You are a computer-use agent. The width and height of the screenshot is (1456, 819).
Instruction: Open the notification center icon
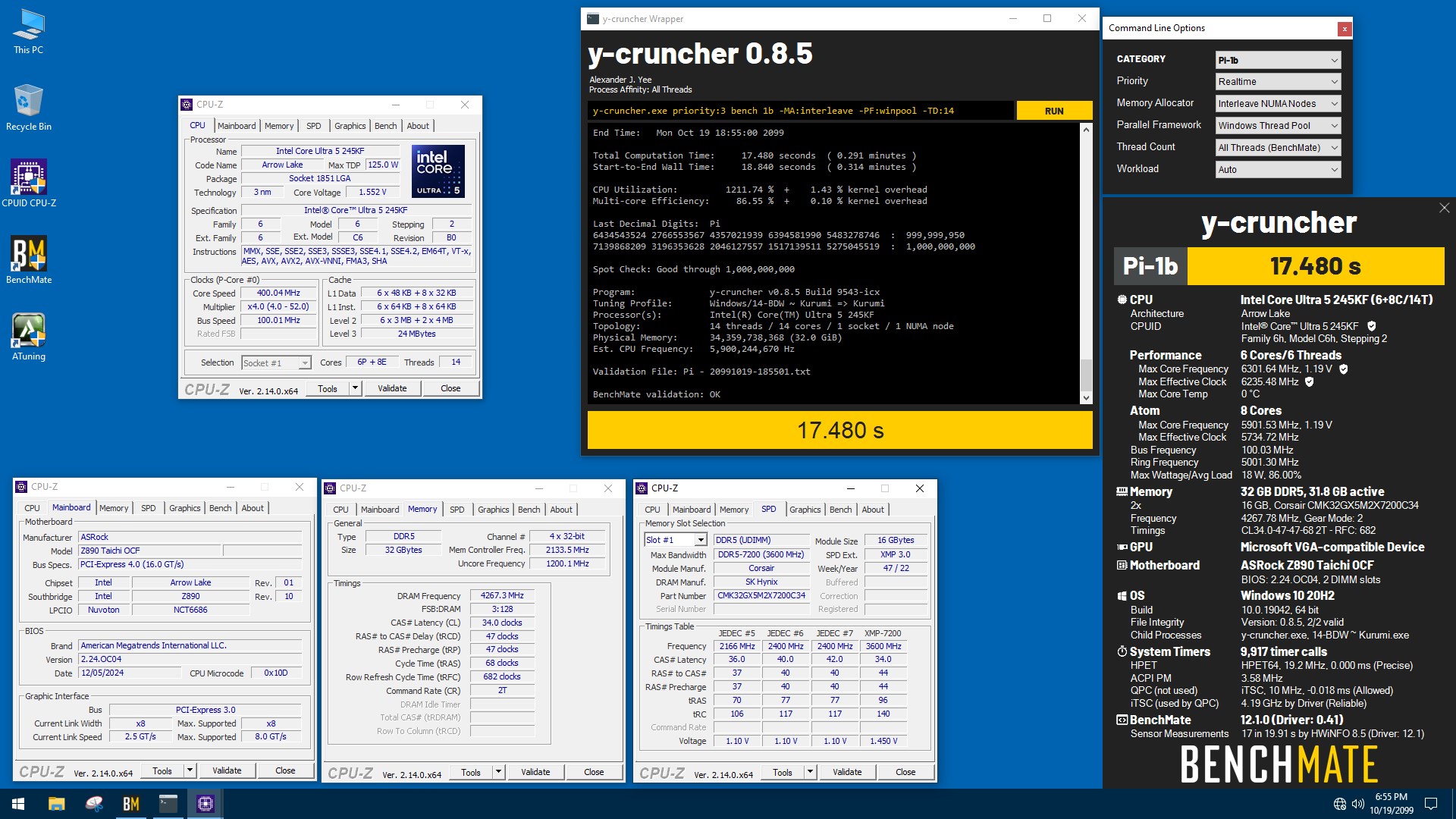[1431, 804]
